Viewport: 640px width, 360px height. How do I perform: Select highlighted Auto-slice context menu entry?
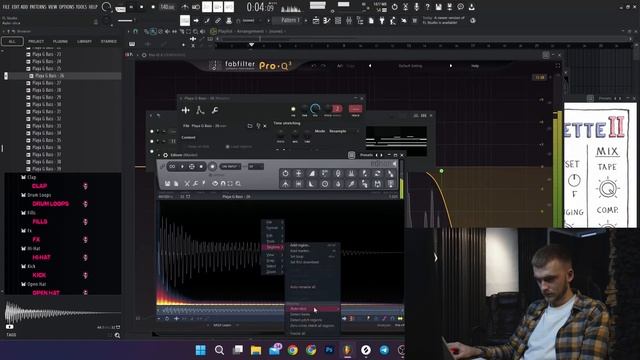pos(312,309)
